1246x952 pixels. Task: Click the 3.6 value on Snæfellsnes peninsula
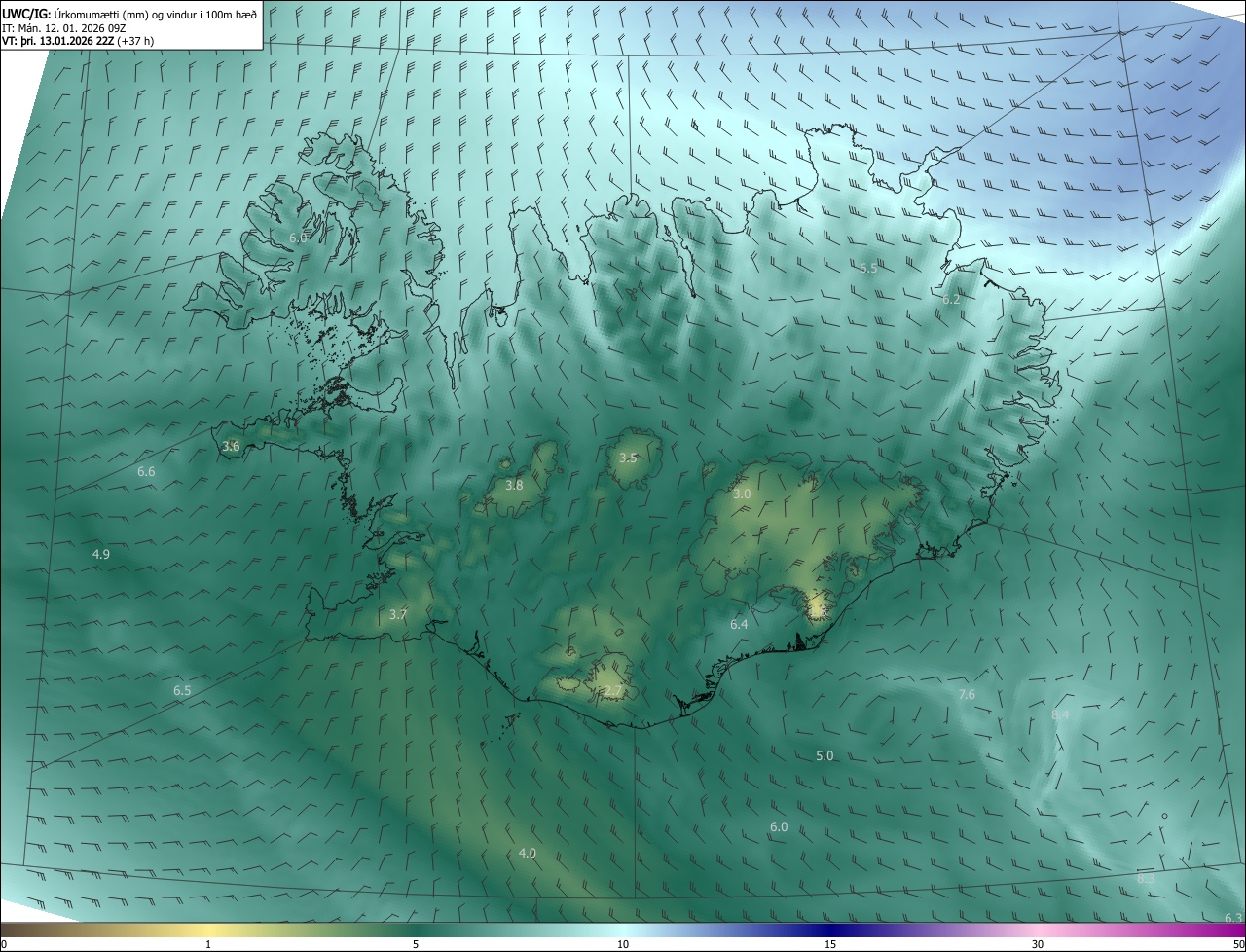231,446
